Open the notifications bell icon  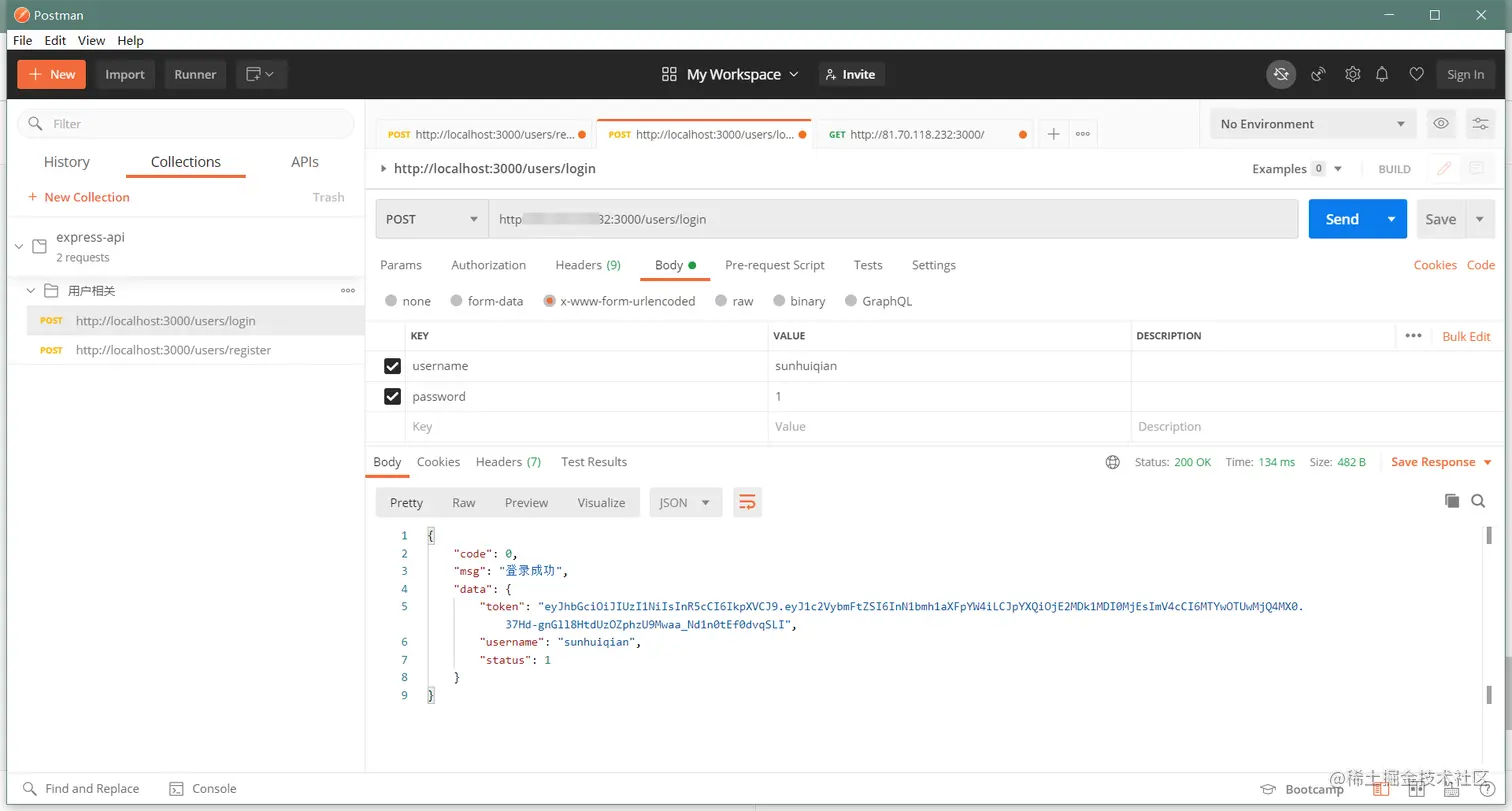[1382, 74]
